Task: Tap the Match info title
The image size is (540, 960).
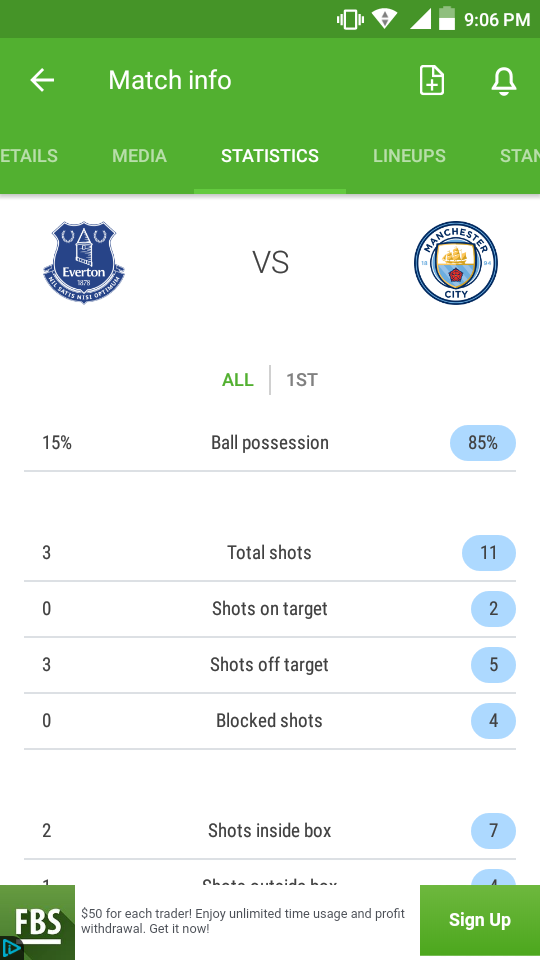Action: point(170,80)
